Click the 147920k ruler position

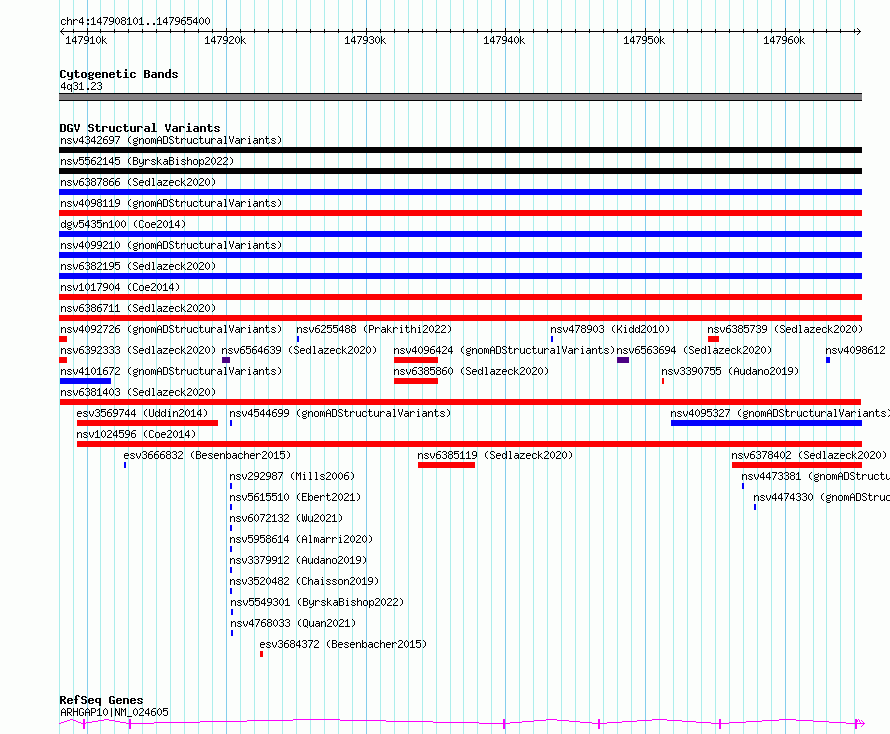(225, 40)
